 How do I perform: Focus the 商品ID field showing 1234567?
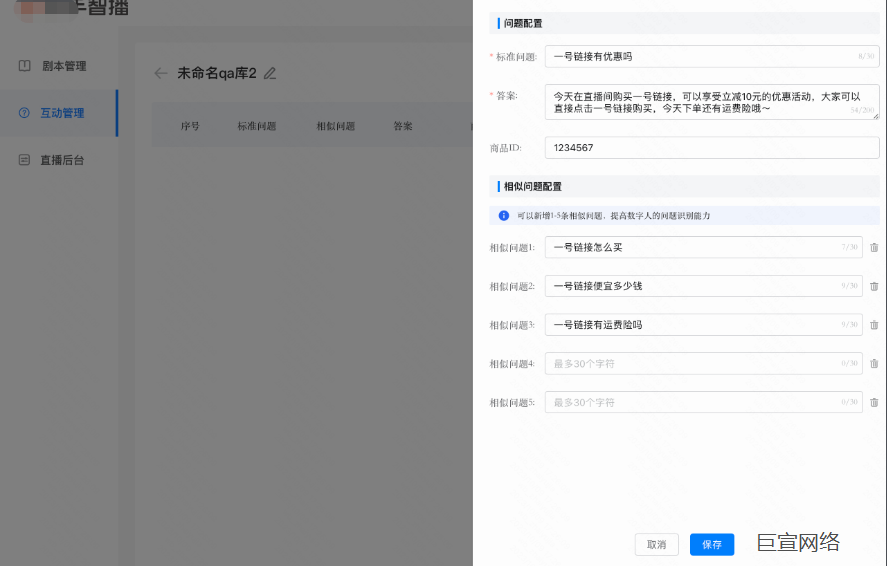(x=712, y=148)
